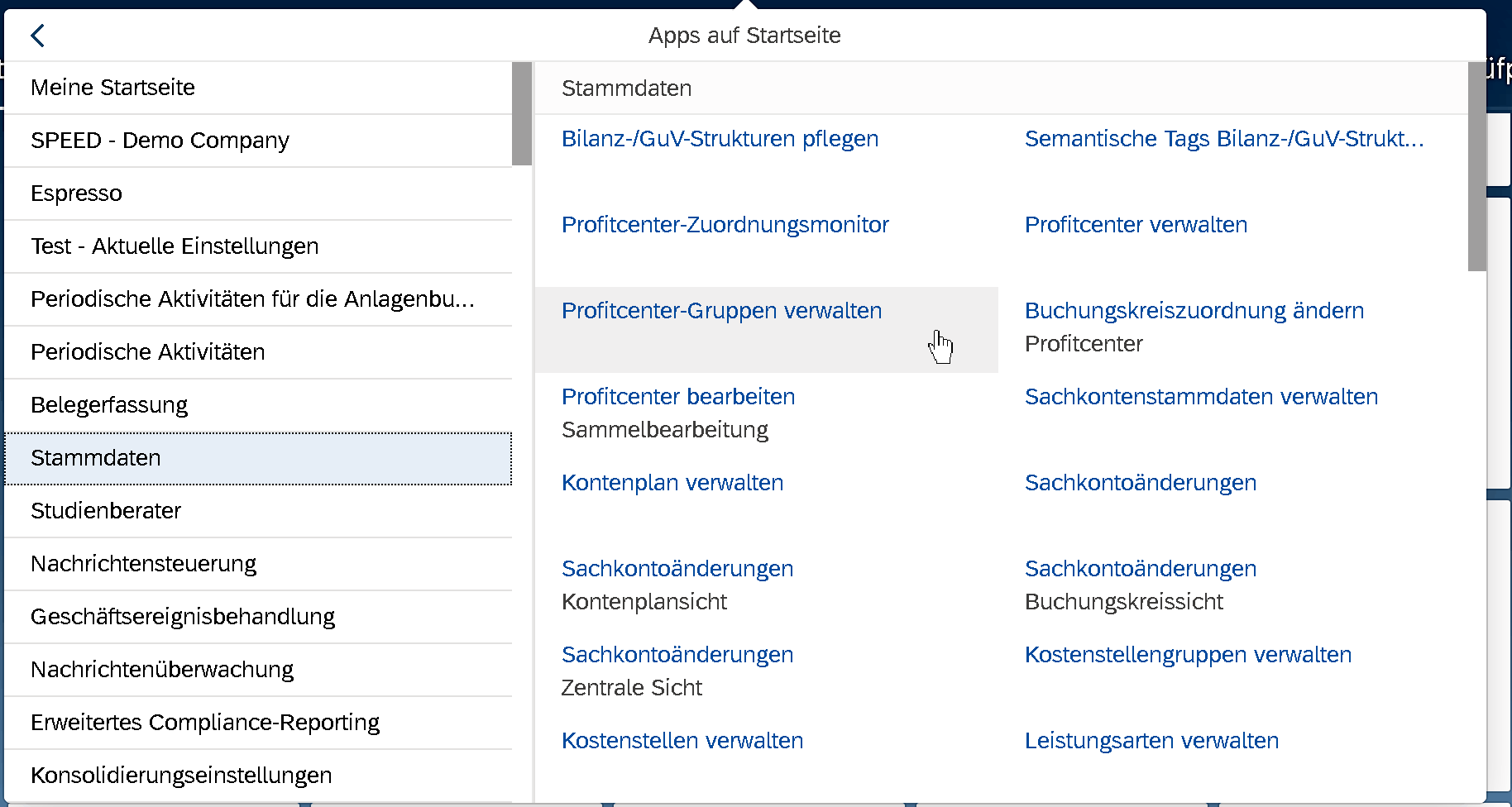Open Bilanz-/GuV-Strukturen pflegen app
Screen dimensions: 1512x807
(720, 139)
